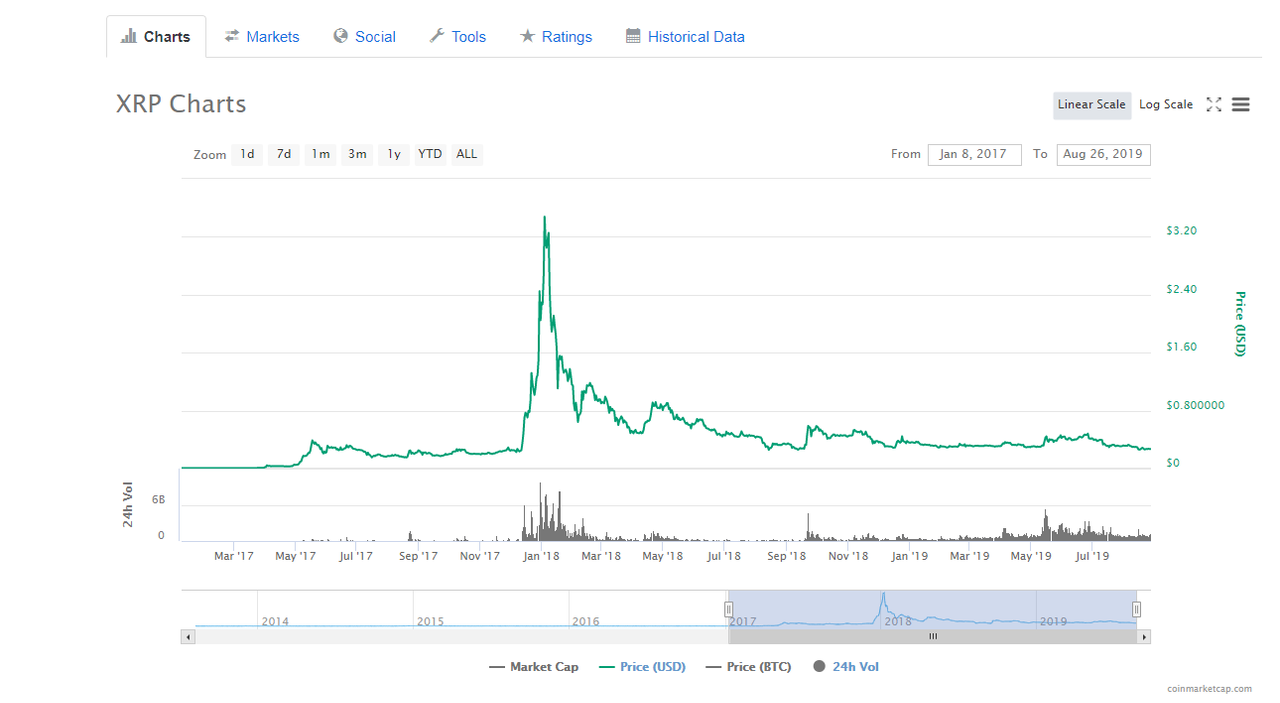Select the Ratings tab
This screenshot has width=1280, height=703.
556,37
